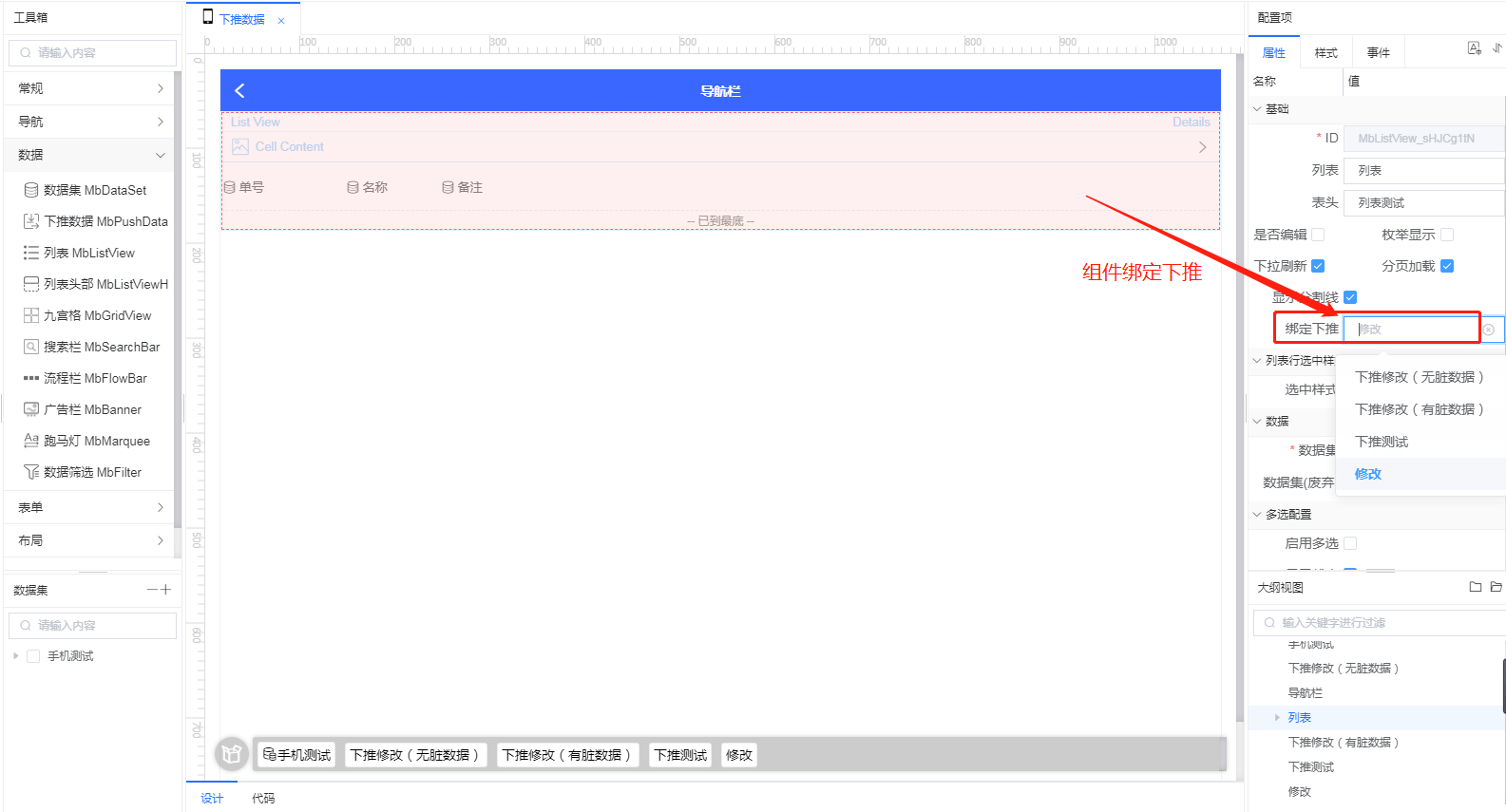This screenshot has height=812, width=1506.
Task: Switch to the 样式 tab
Action: (1325, 53)
